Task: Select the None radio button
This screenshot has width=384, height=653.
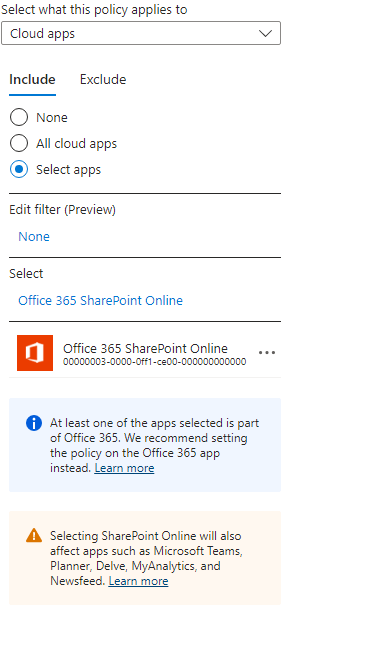Action: (x=19, y=117)
